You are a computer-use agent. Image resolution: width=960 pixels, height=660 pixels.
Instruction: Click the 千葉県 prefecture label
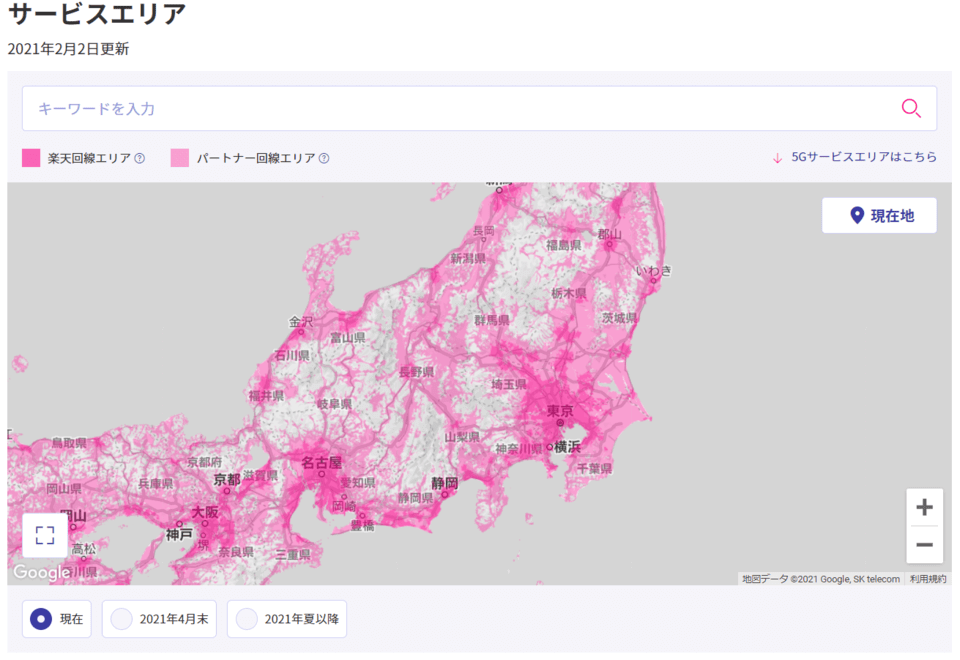coord(594,469)
